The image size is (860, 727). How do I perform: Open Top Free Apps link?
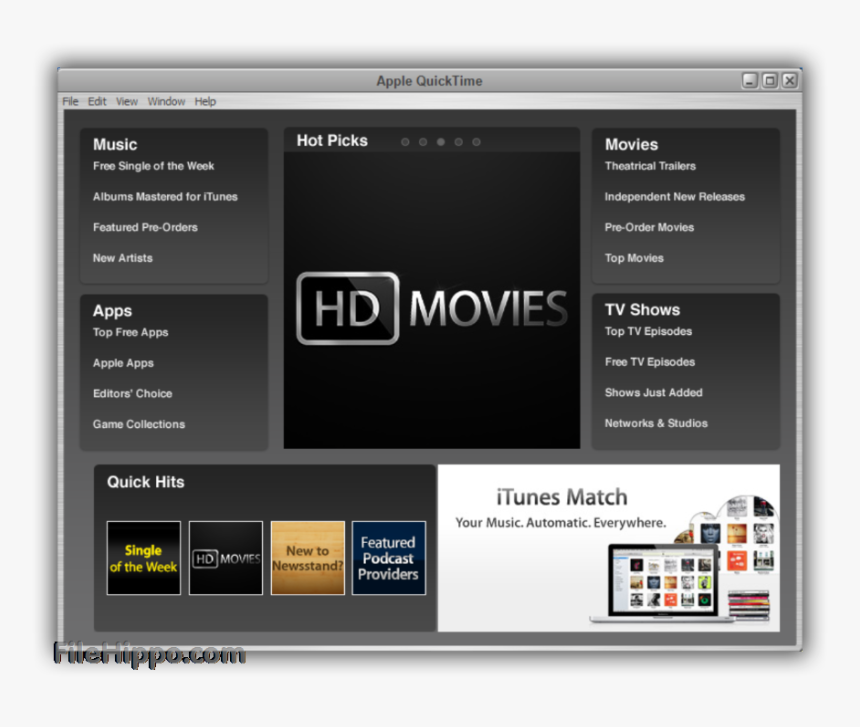coord(131,333)
